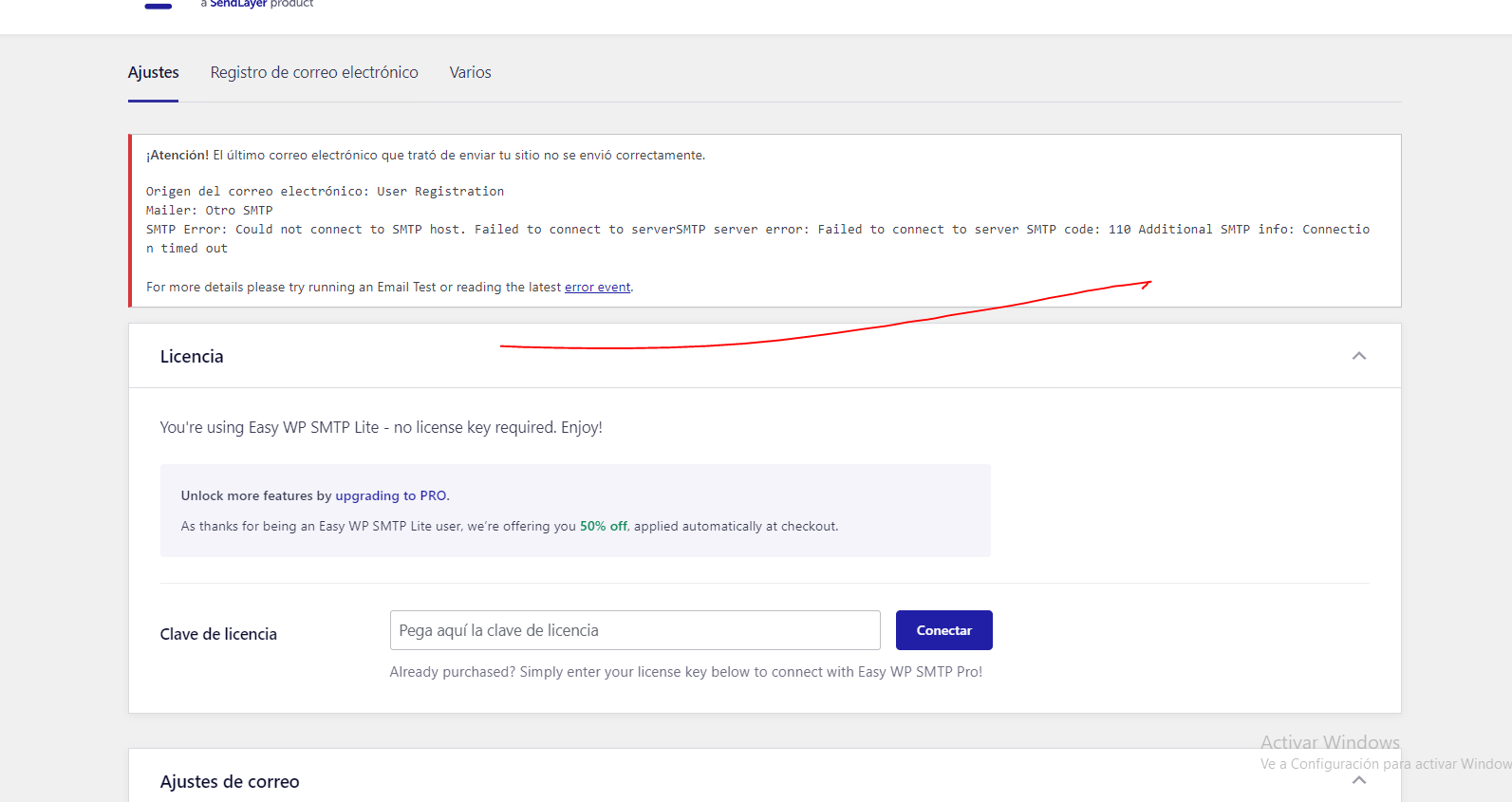Click the 'Mailer: Otro SMTP' text

[x=209, y=211]
